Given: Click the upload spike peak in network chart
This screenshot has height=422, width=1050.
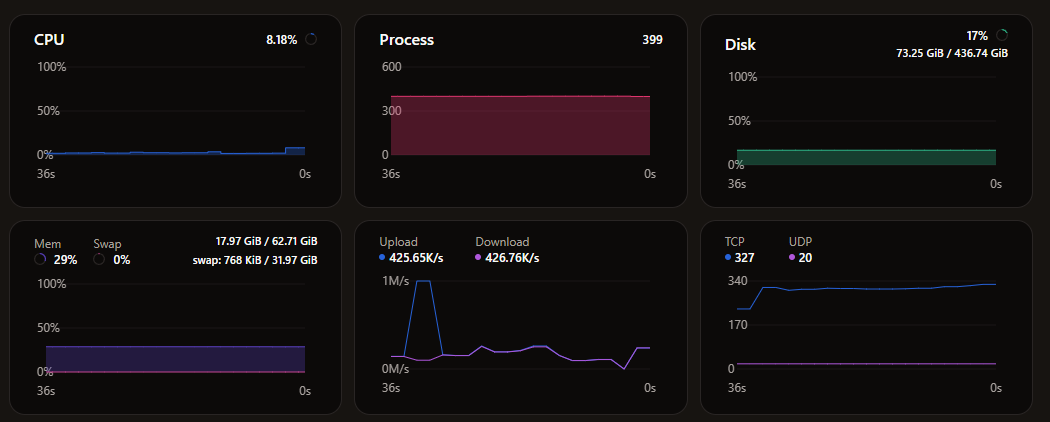Looking at the screenshot, I should pos(423,281).
